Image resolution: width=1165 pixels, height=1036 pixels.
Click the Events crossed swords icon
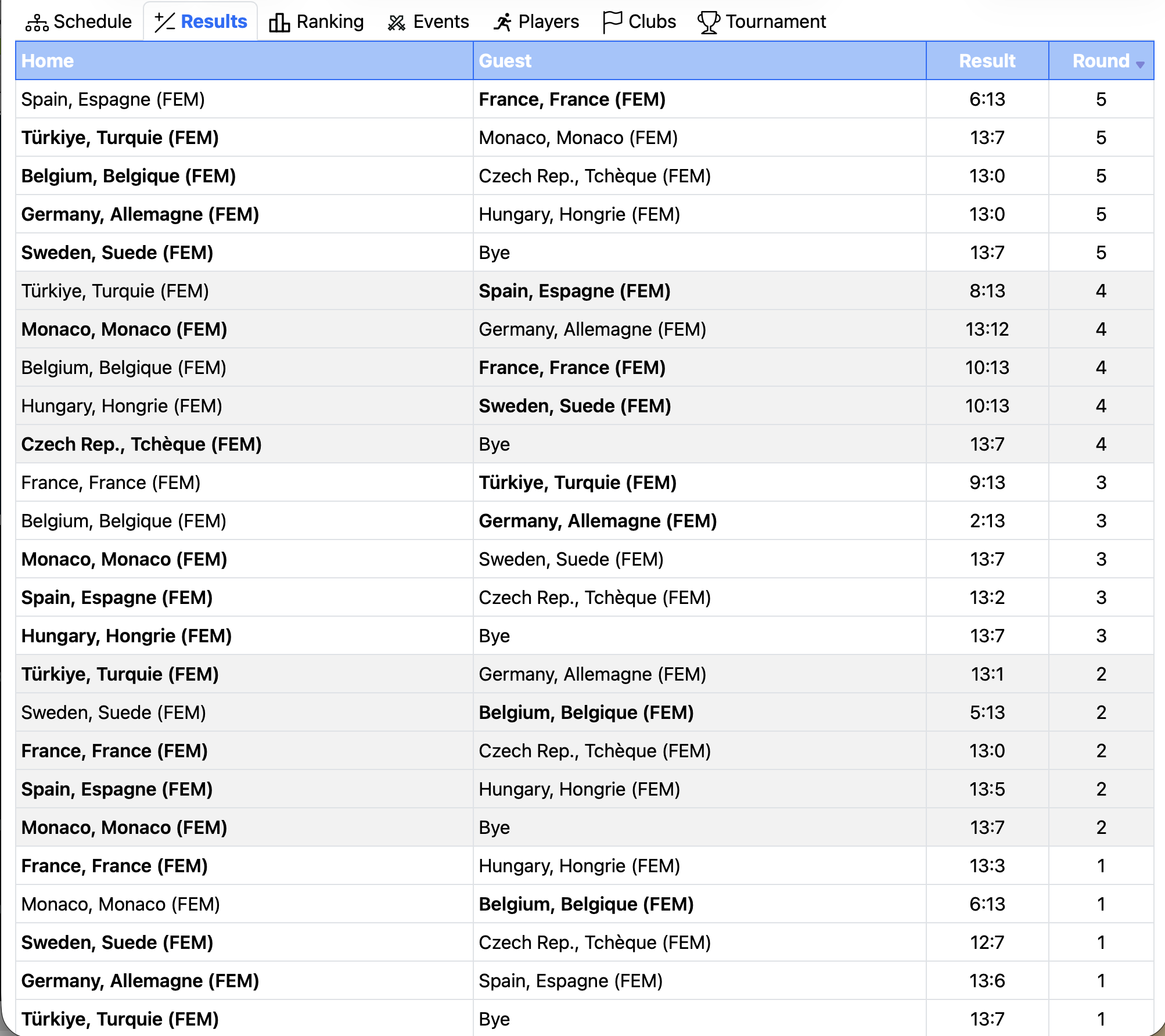[x=397, y=23]
